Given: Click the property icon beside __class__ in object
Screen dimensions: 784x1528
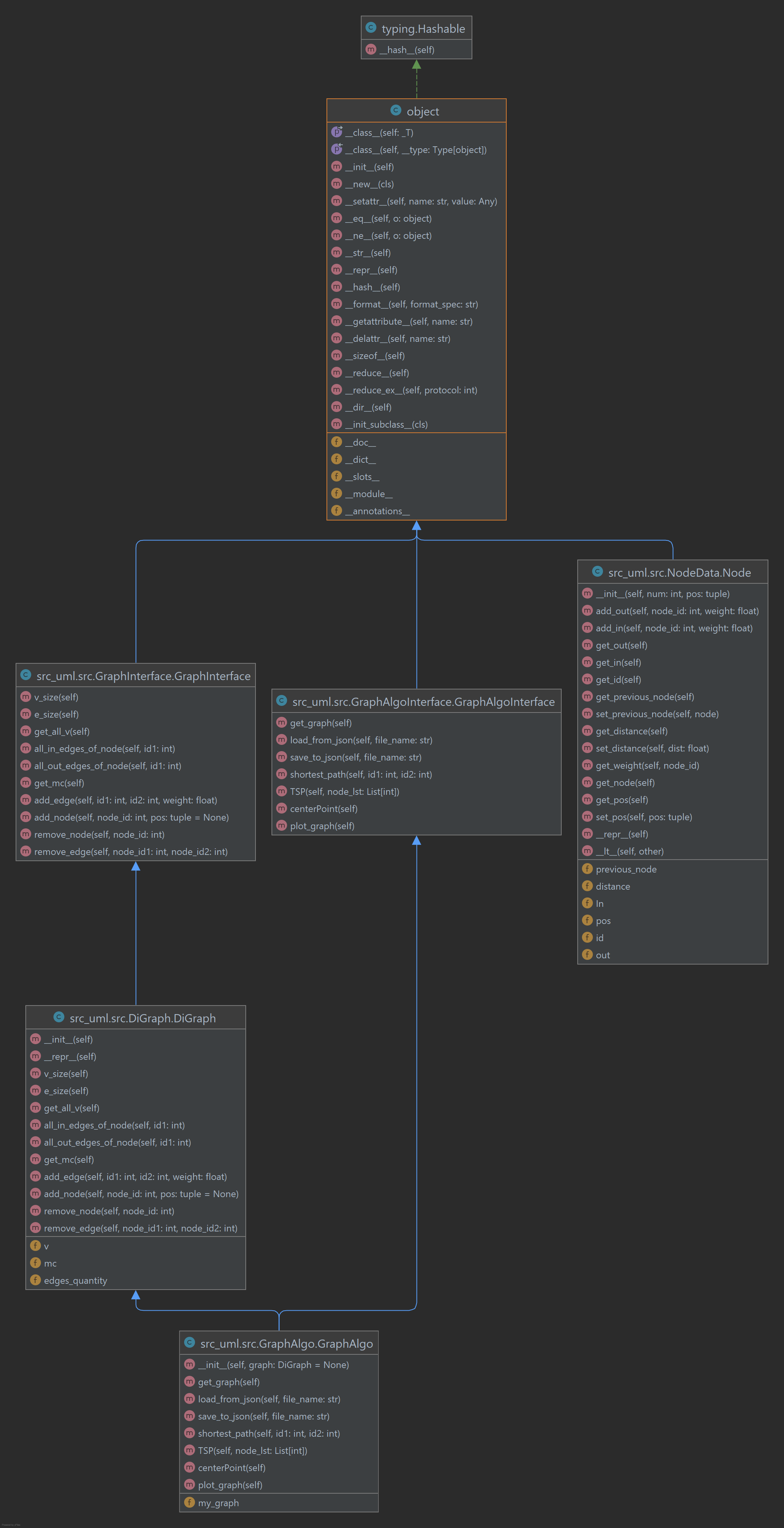Looking at the screenshot, I should click(336, 132).
